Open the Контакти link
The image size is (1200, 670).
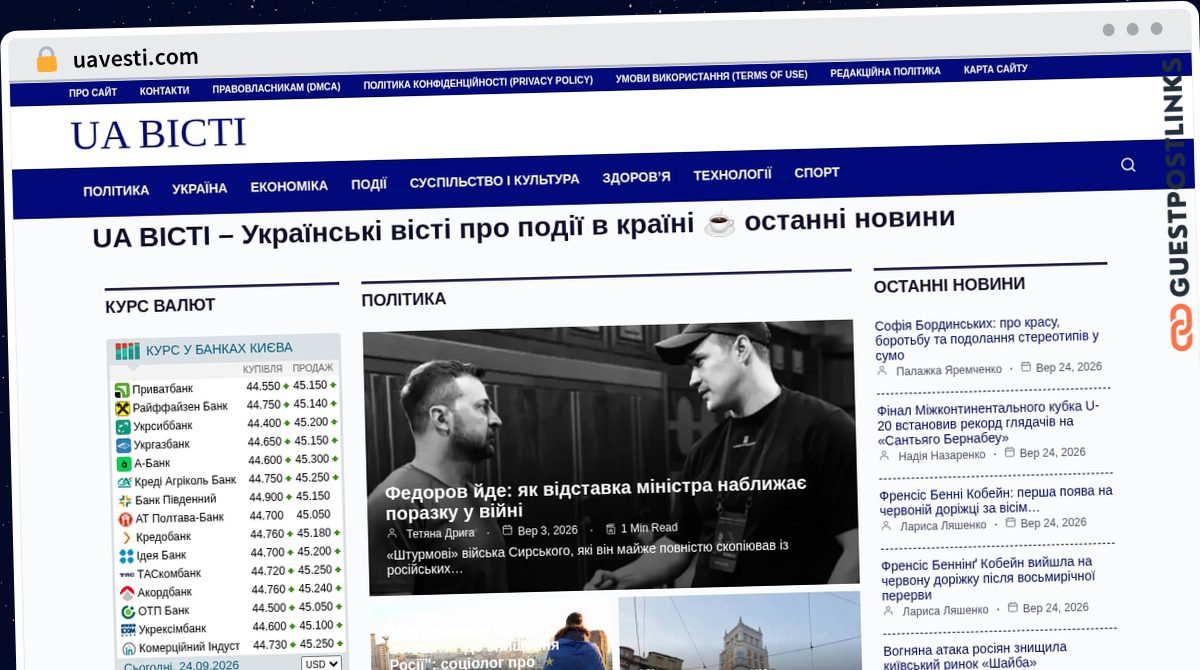pyautogui.click(x=164, y=91)
